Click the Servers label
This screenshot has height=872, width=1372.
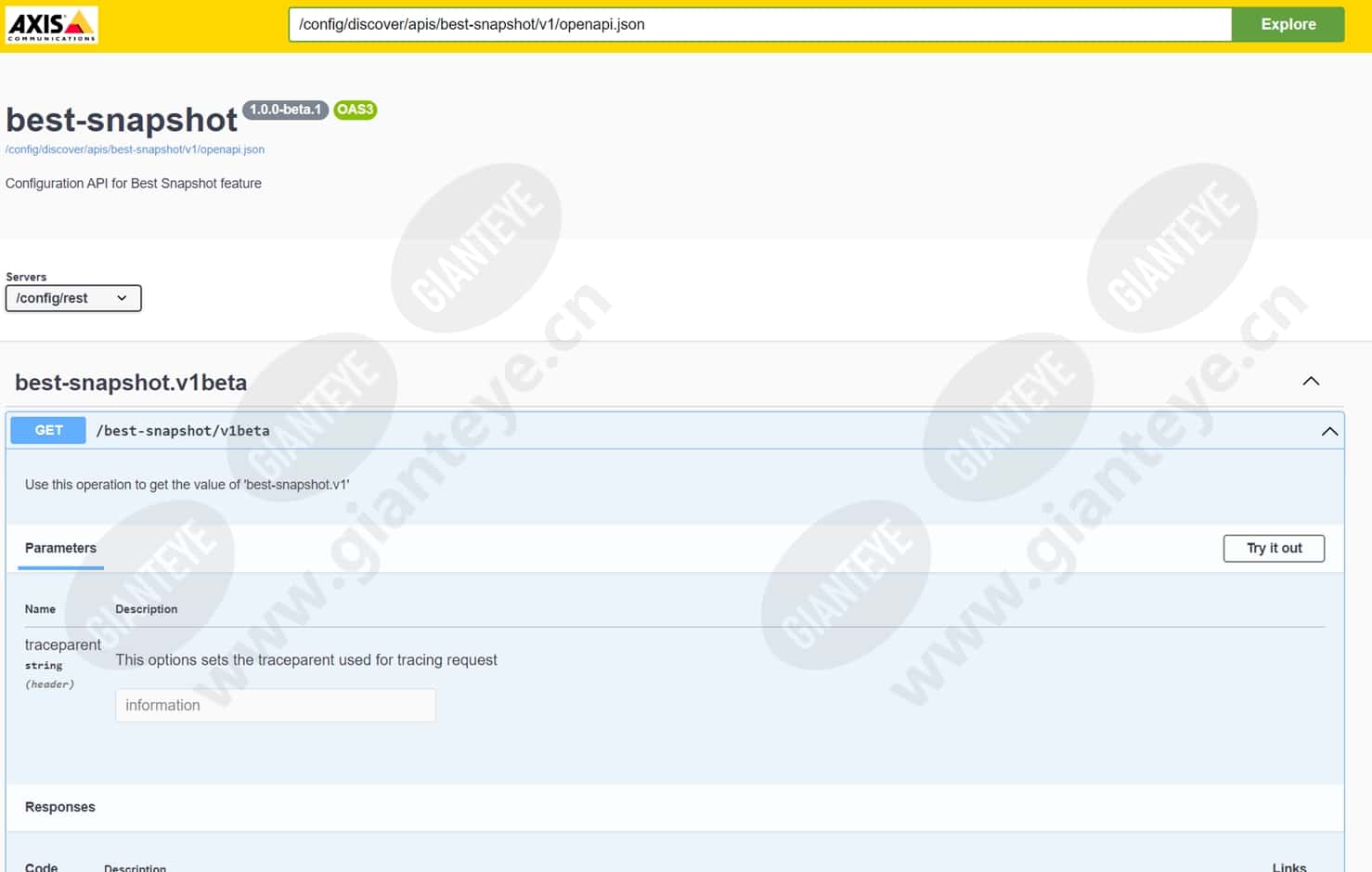[26, 277]
